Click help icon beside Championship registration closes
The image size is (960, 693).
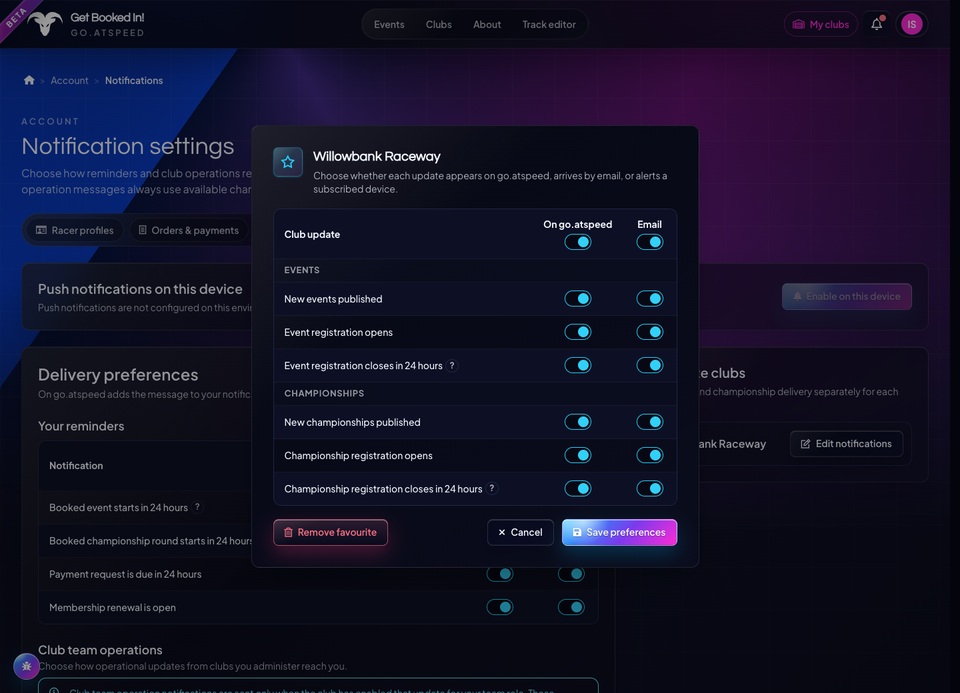(x=492, y=489)
